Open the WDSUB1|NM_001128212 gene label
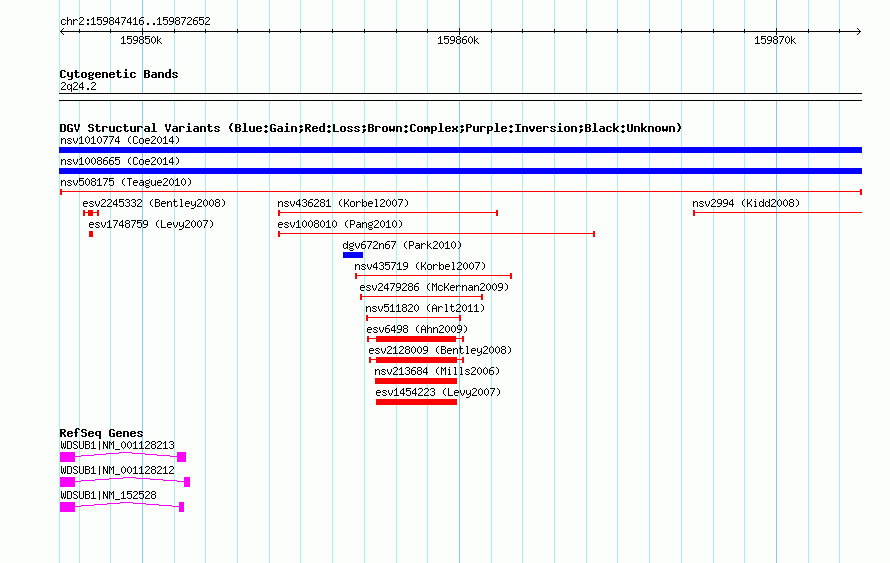This screenshot has width=890, height=563. [x=117, y=470]
